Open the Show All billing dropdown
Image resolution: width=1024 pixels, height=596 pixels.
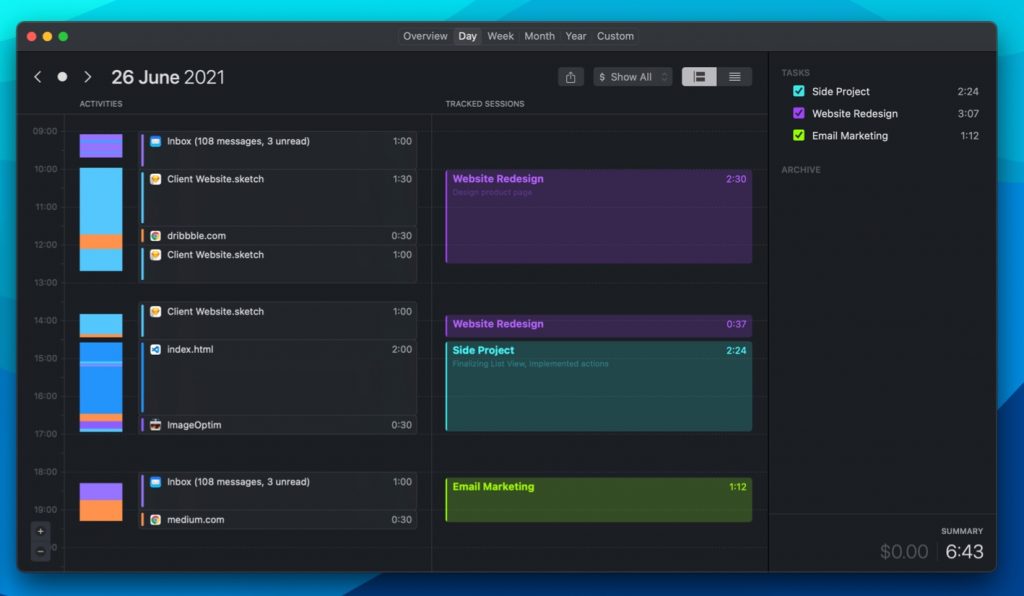pyautogui.click(x=632, y=77)
